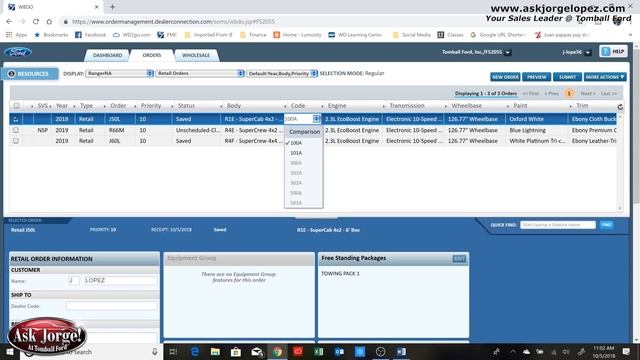640x360 pixels.
Task: Click the Ford logo
Action: click(18, 52)
